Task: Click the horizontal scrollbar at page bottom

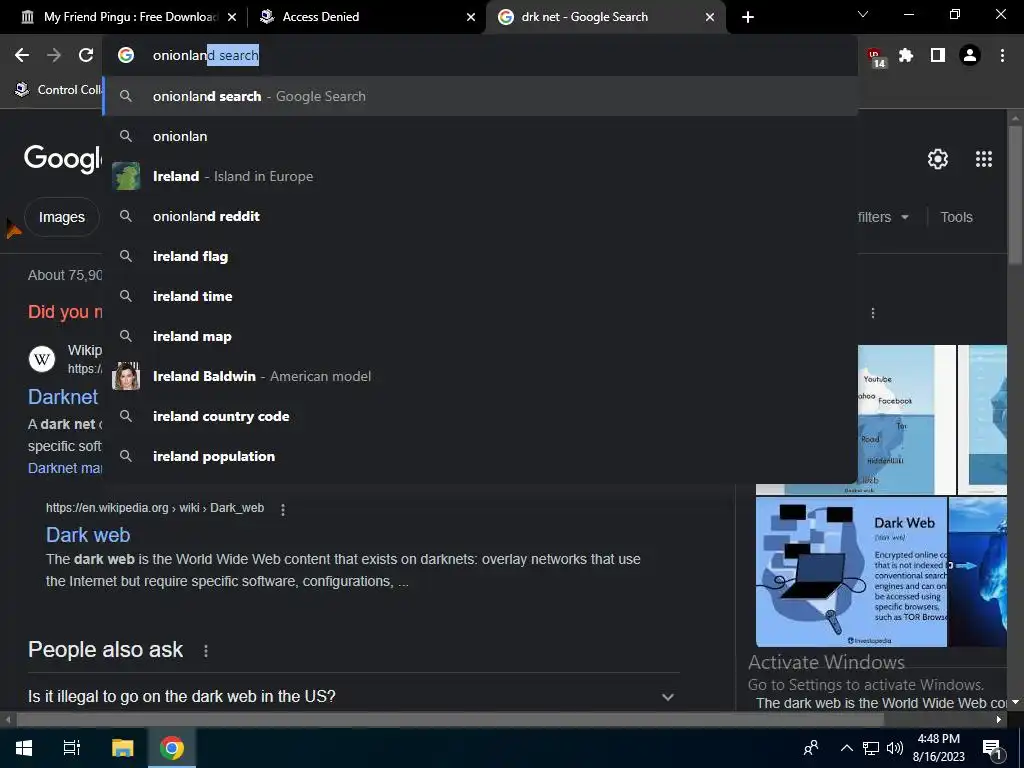Action: pyautogui.click(x=450, y=720)
